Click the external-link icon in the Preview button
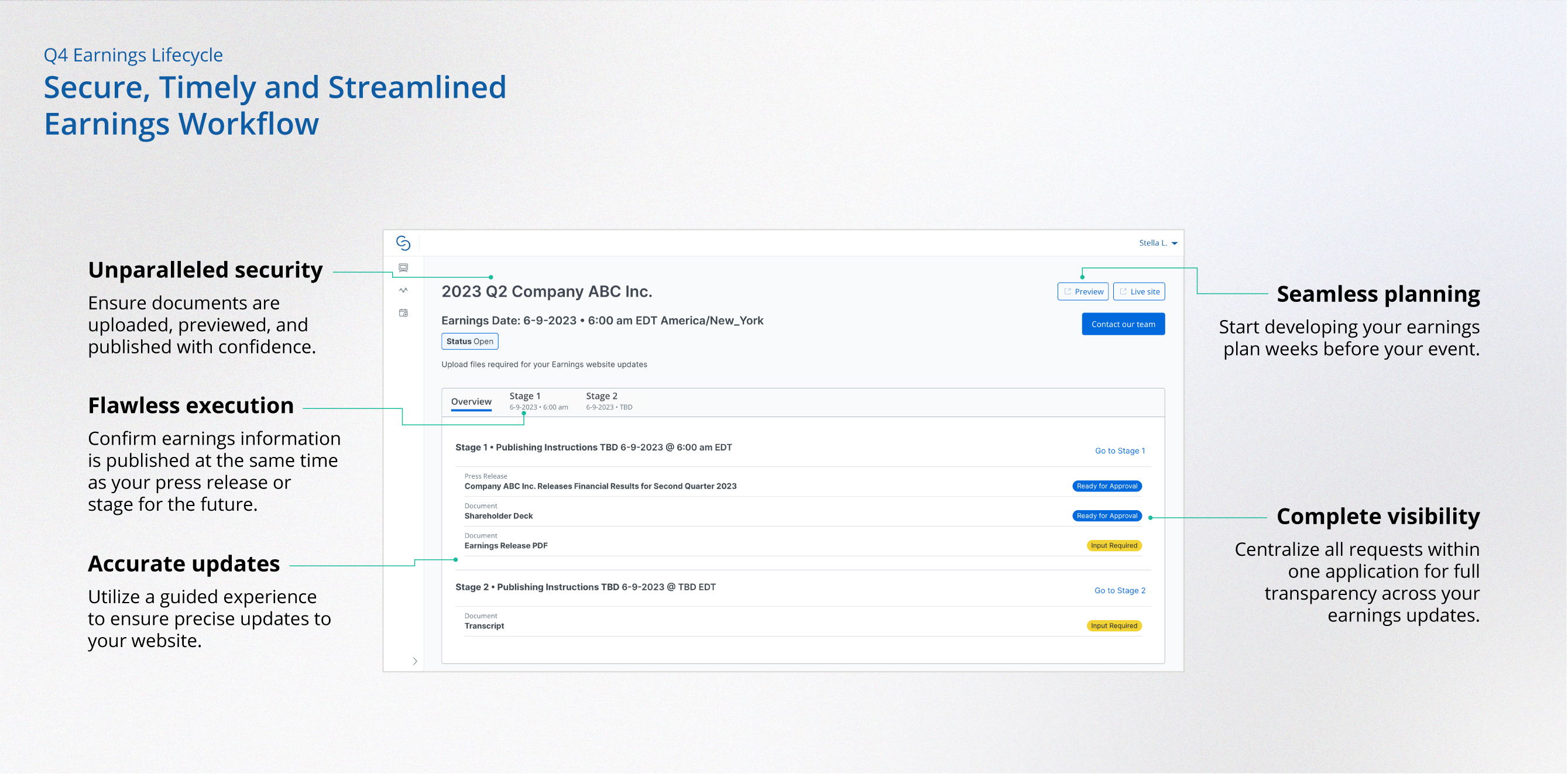The width and height of the screenshot is (1568, 774). pyautogui.click(x=1067, y=291)
